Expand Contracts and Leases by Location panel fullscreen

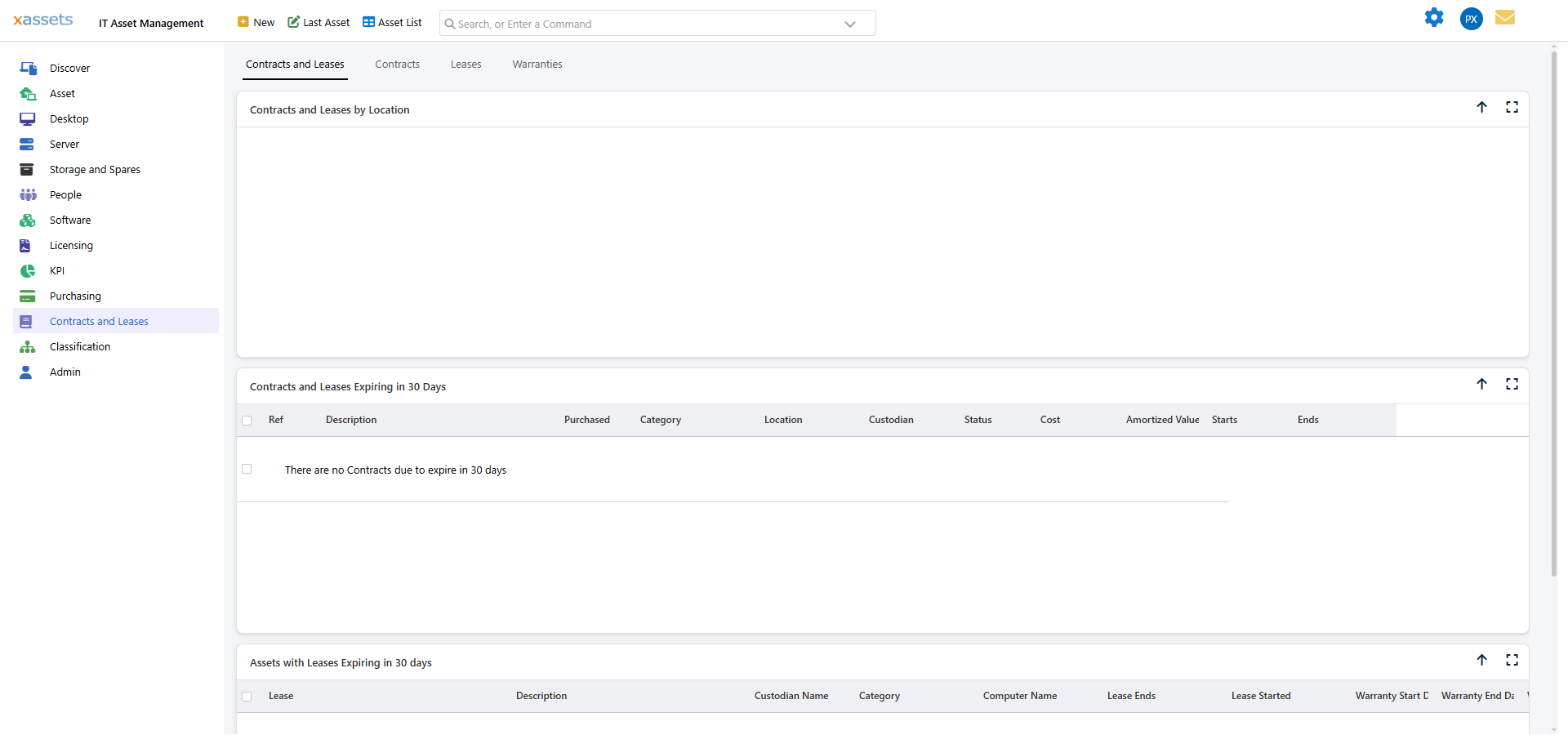[1512, 107]
